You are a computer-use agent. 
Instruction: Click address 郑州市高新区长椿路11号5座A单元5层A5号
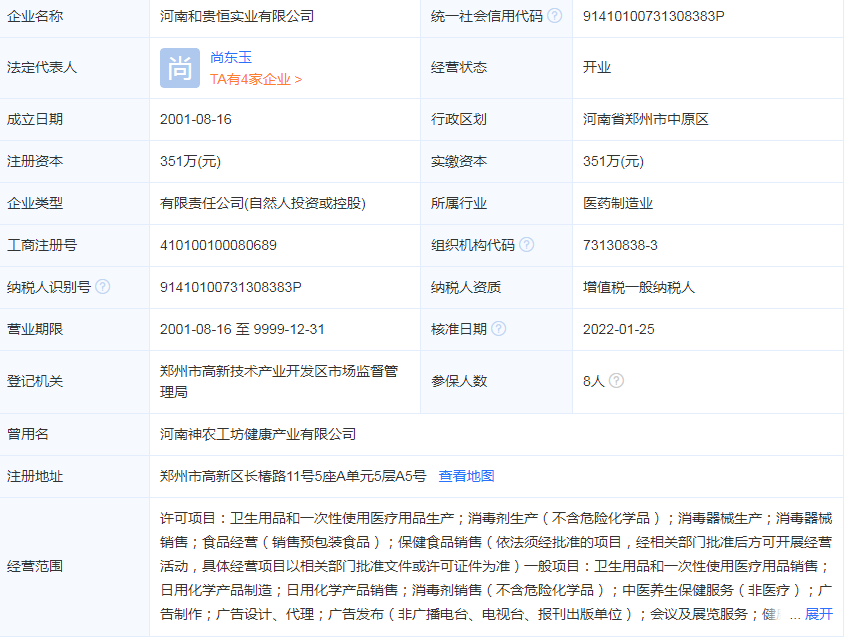[x=292, y=476]
